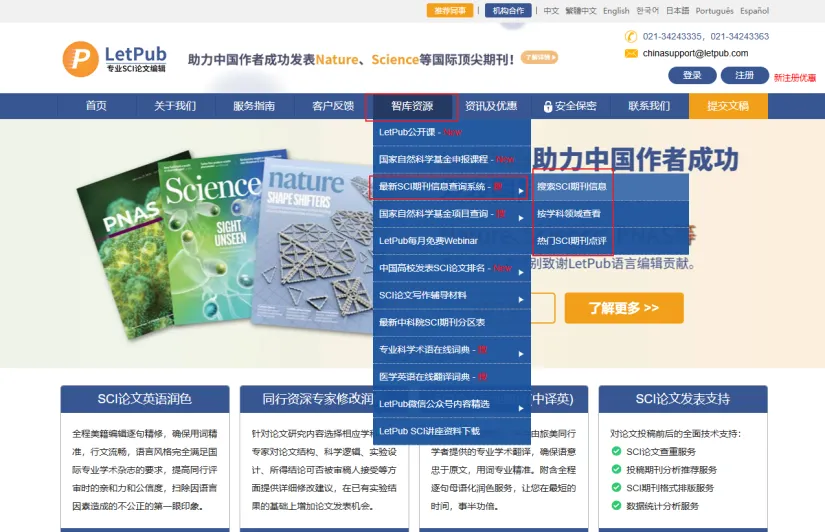Open the 同行资深专家修改润色 card header
Screen dimensions: 825x532
(307, 399)
